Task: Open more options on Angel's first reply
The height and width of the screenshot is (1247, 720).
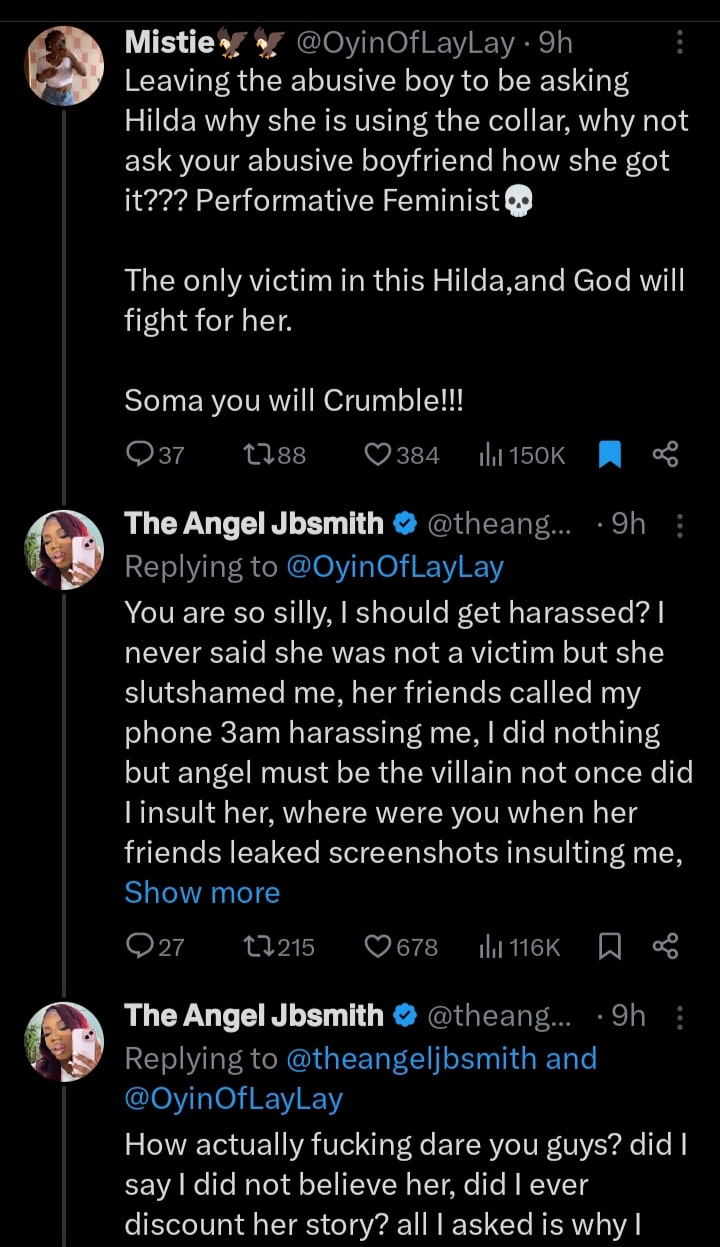Action: click(x=680, y=524)
